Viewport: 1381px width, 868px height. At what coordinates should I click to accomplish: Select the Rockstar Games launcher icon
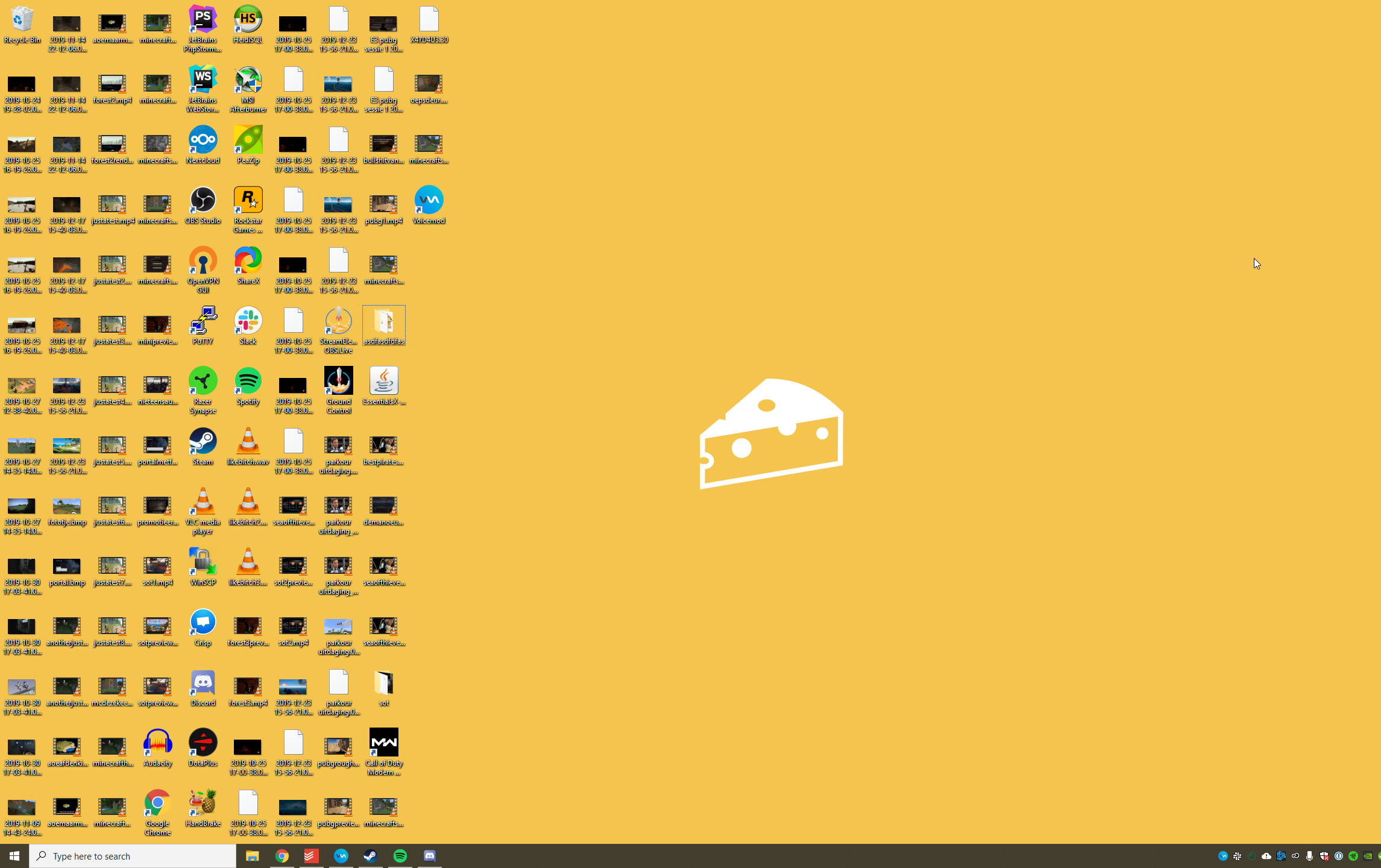coord(248,201)
